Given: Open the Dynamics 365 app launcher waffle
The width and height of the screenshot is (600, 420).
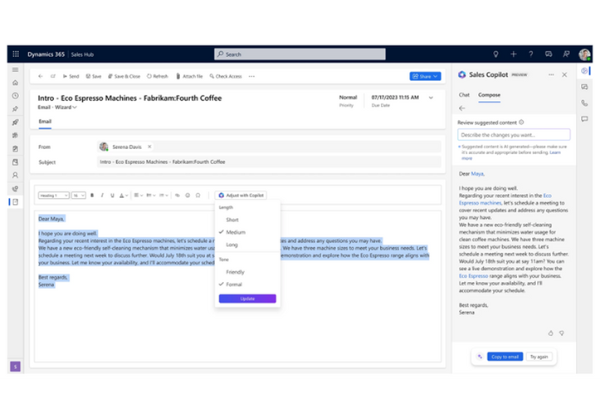Looking at the screenshot, I should tap(15, 54).
